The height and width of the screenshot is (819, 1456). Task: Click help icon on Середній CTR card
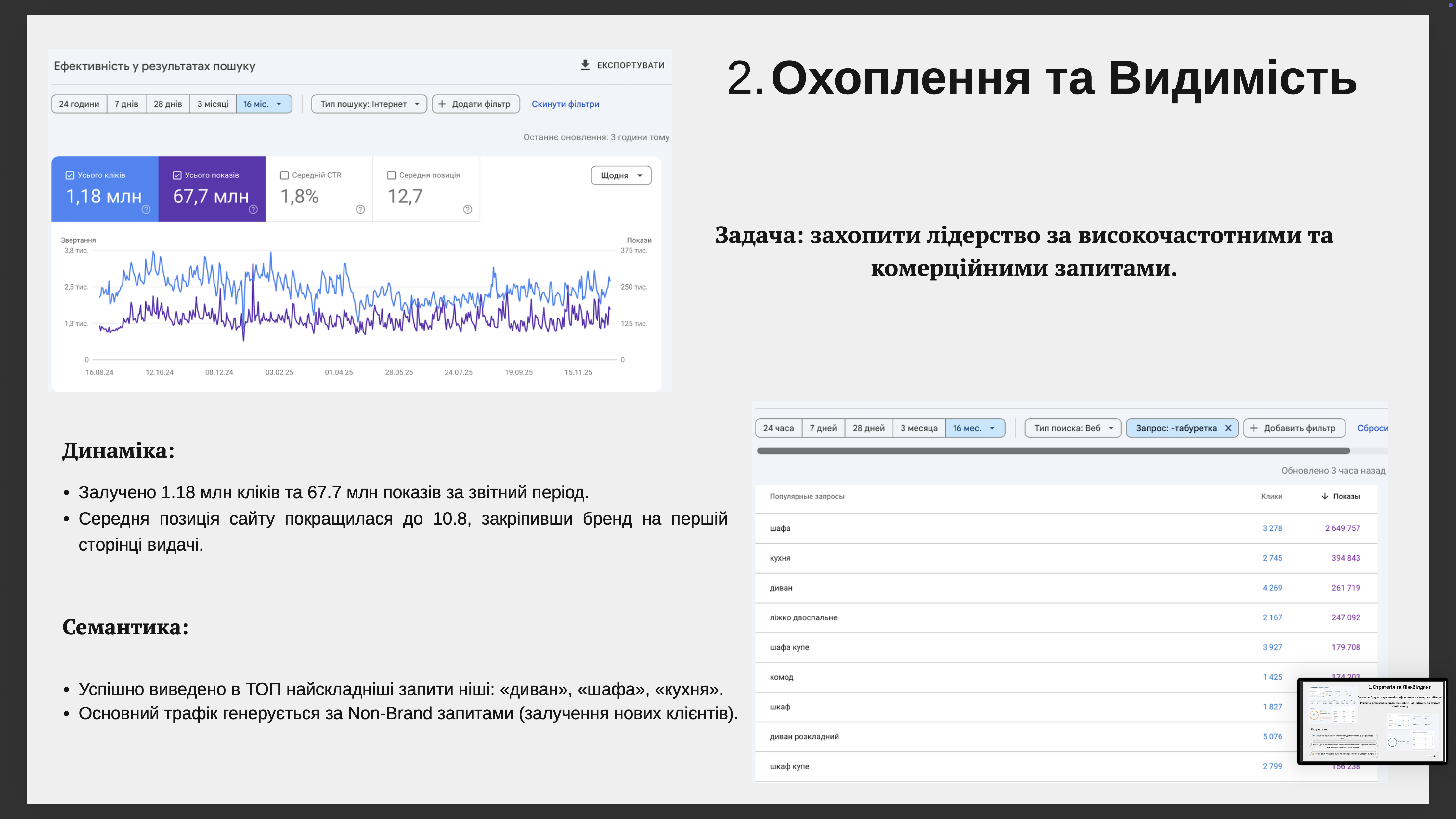361,209
